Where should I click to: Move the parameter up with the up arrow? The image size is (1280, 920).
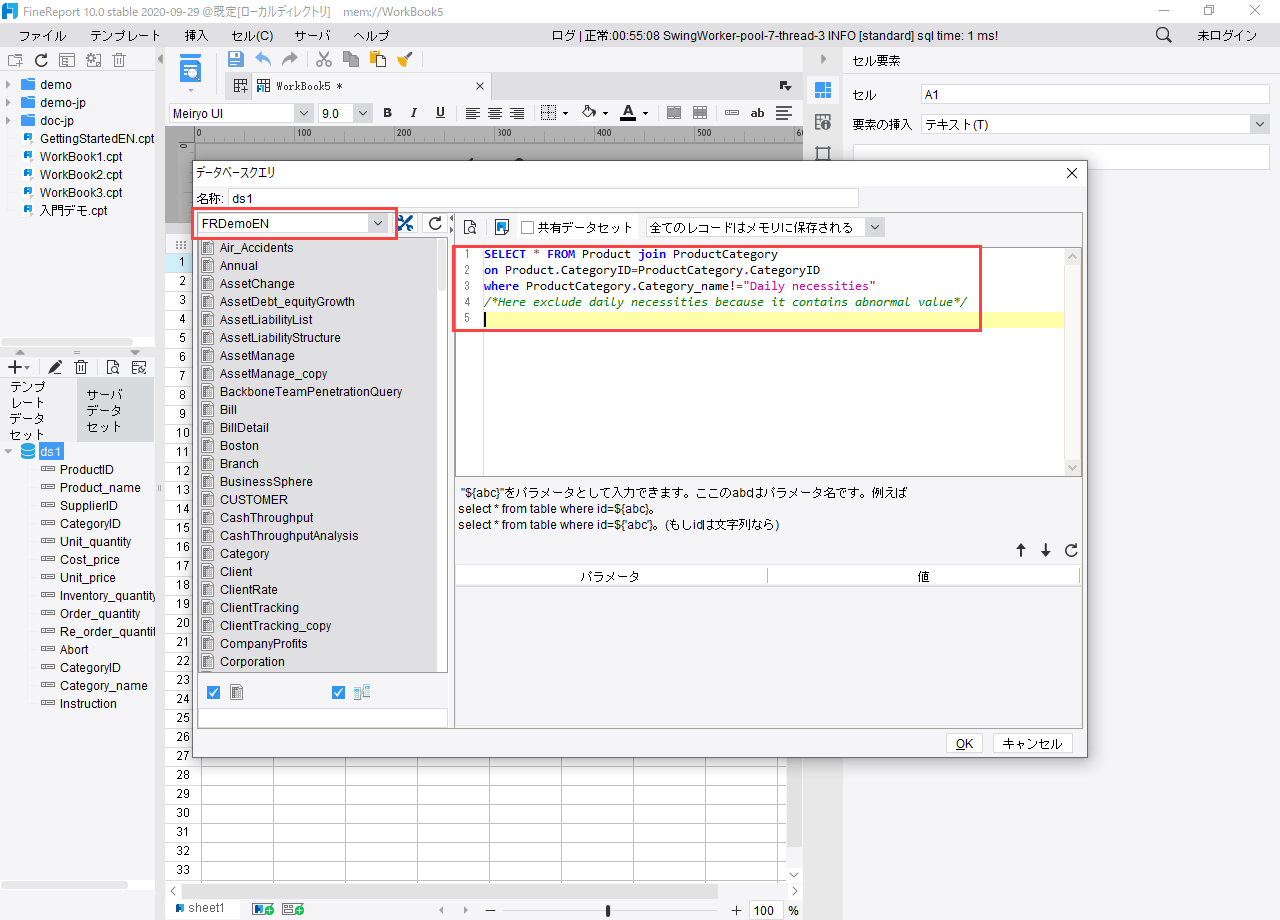(x=1021, y=550)
